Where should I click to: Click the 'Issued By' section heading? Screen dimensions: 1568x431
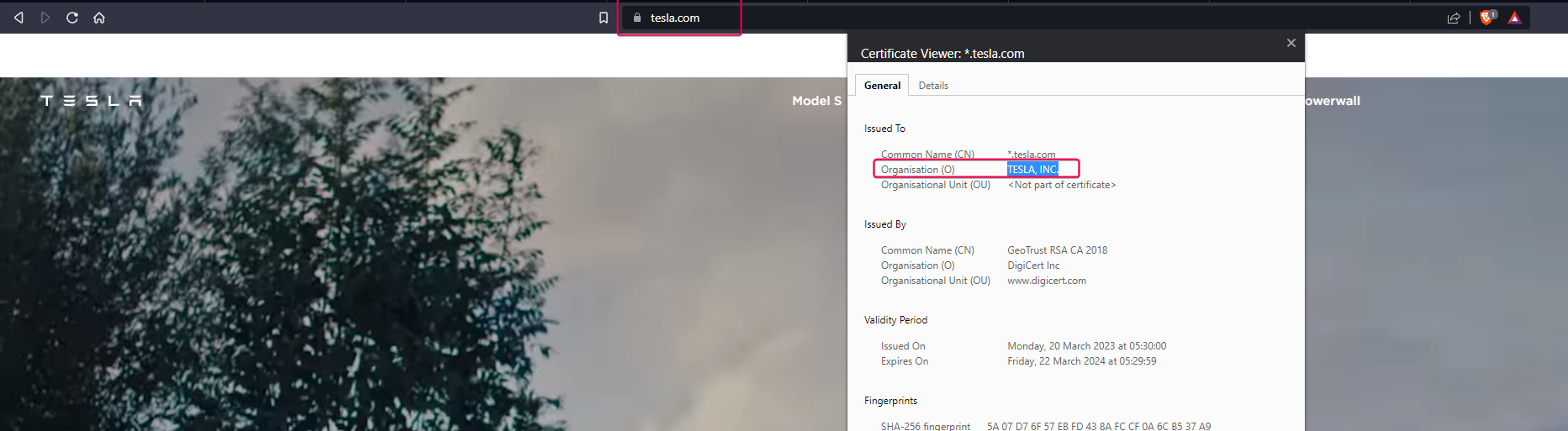tap(885, 224)
